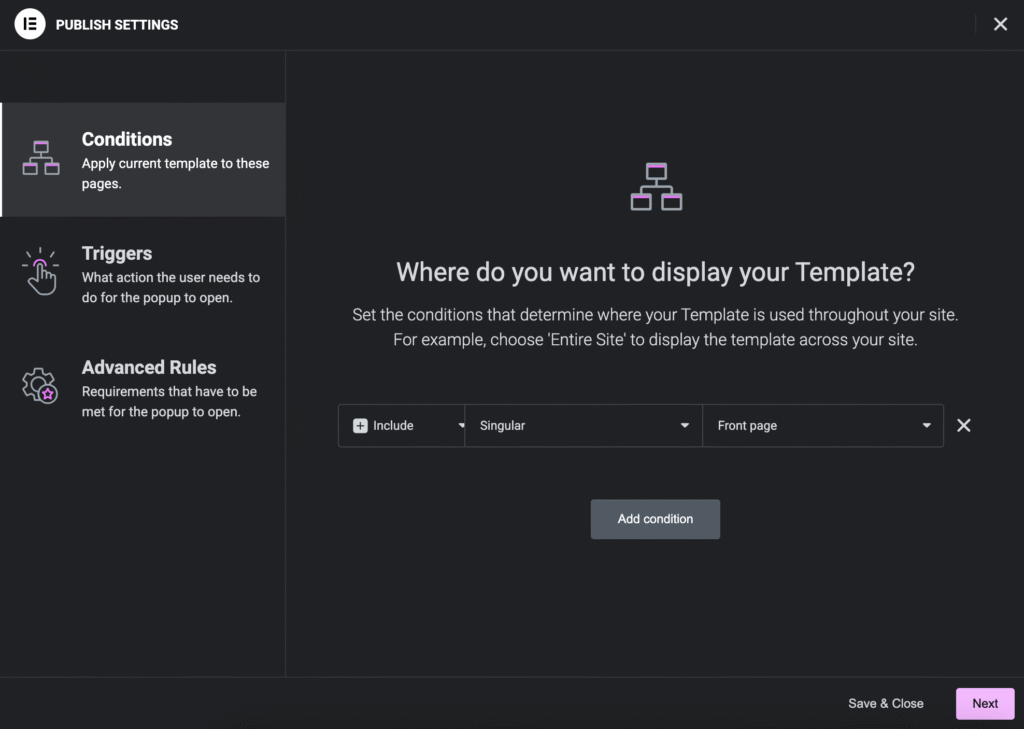Click the Triggers hand-tap icon
Screen dimensions: 1024x729
40,271
